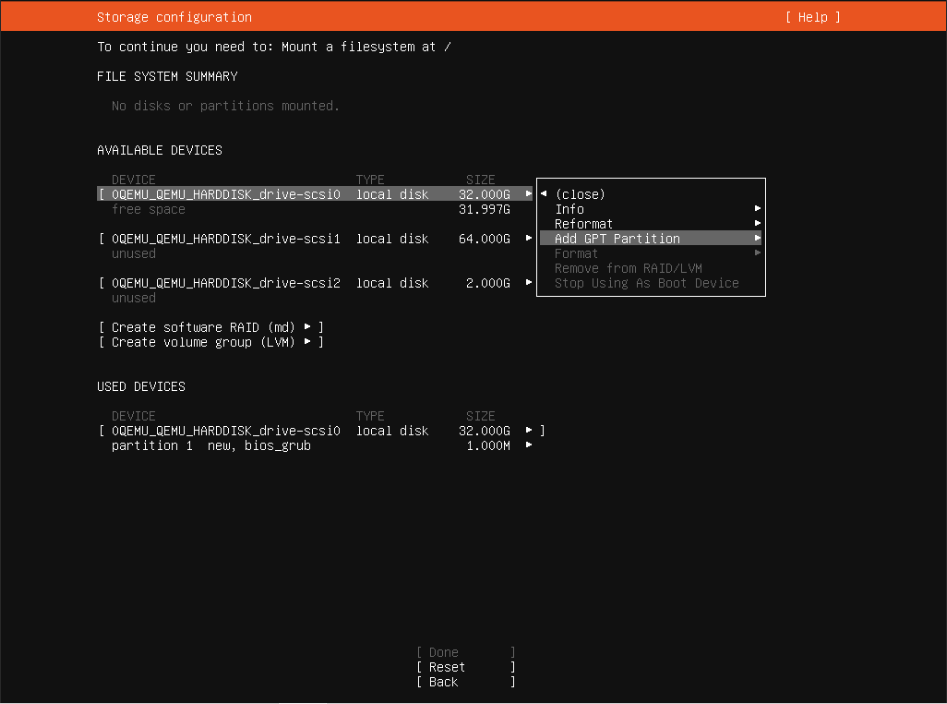
Task: Open arrow beside 1.000M partition
Action: click(529, 446)
